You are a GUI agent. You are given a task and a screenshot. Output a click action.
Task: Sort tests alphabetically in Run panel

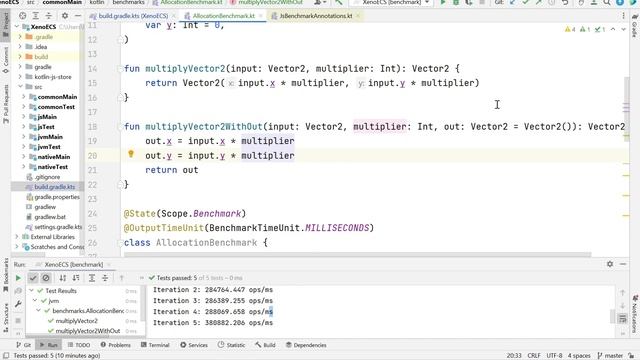[x=62, y=278]
